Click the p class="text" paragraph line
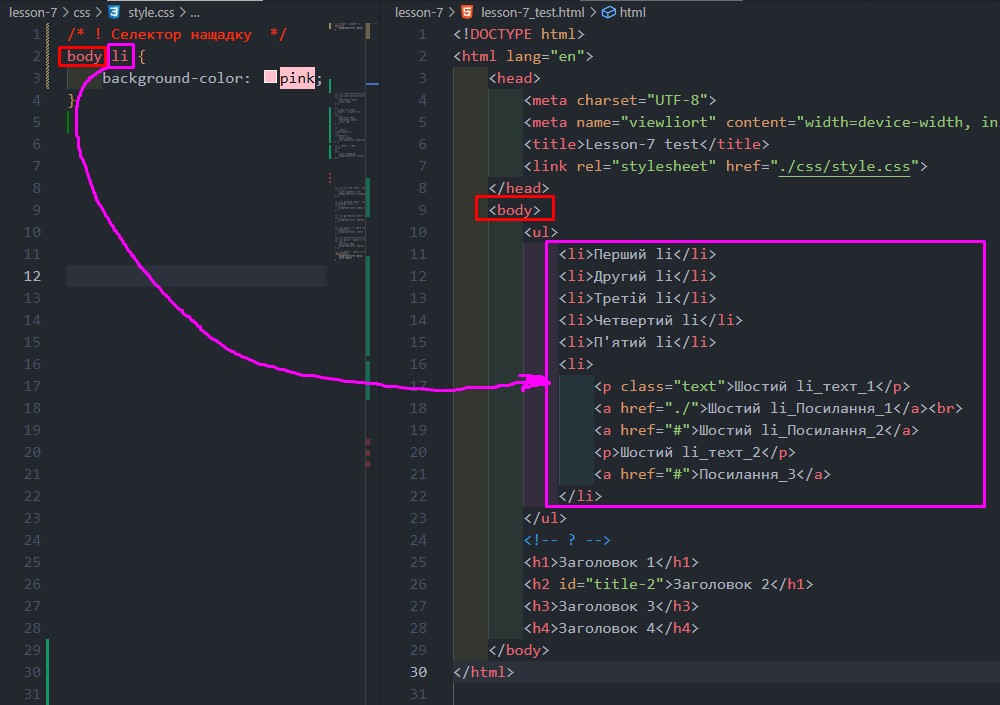Screen dimensions: 1000x705 pos(752,386)
